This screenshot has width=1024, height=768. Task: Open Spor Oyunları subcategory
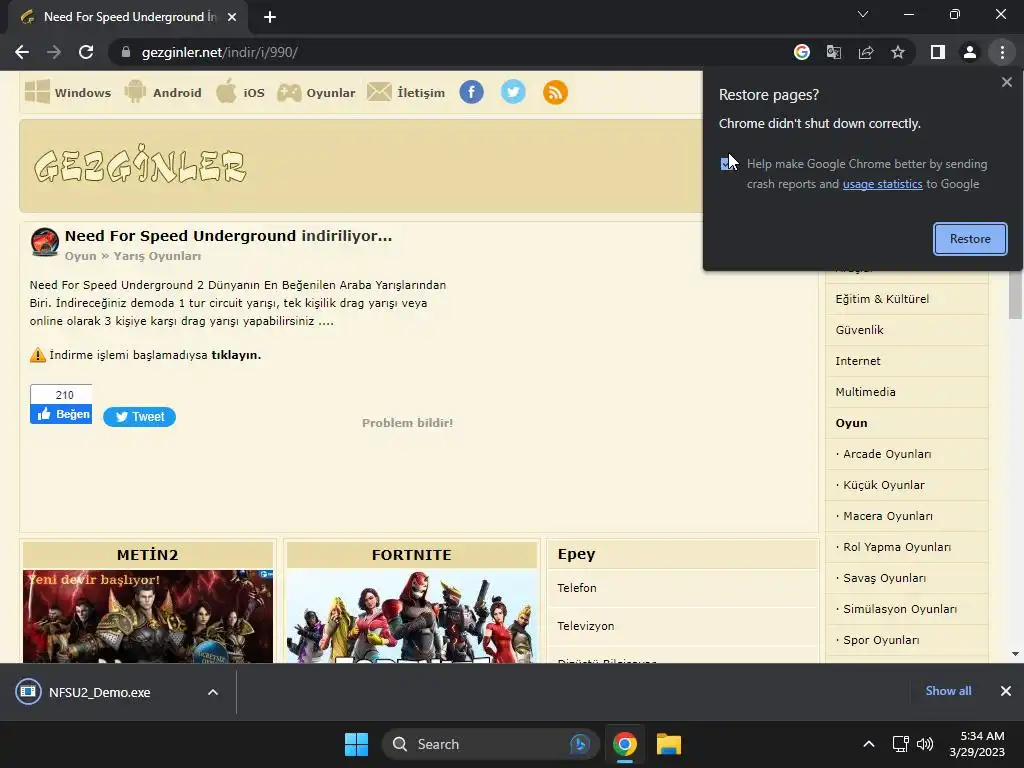tap(906, 640)
